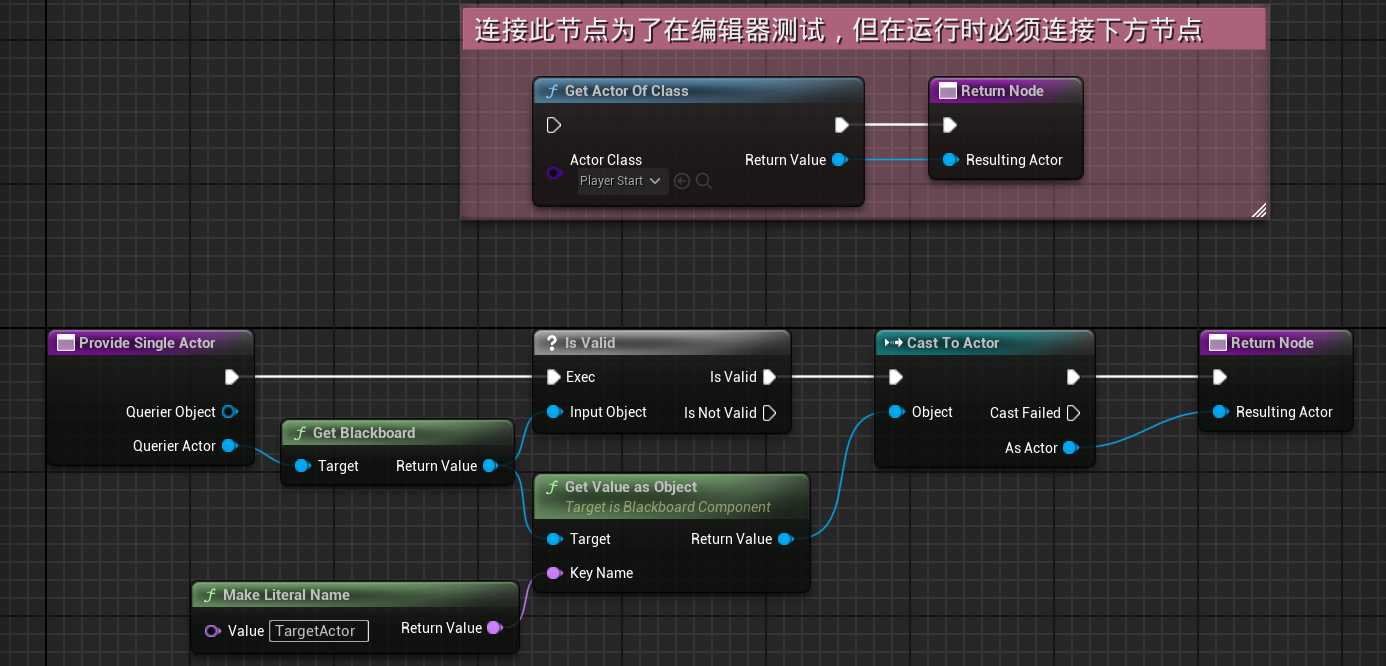1386x666 pixels.
Task: Select the Cast To Actor node header
Action: coord(952,343)
